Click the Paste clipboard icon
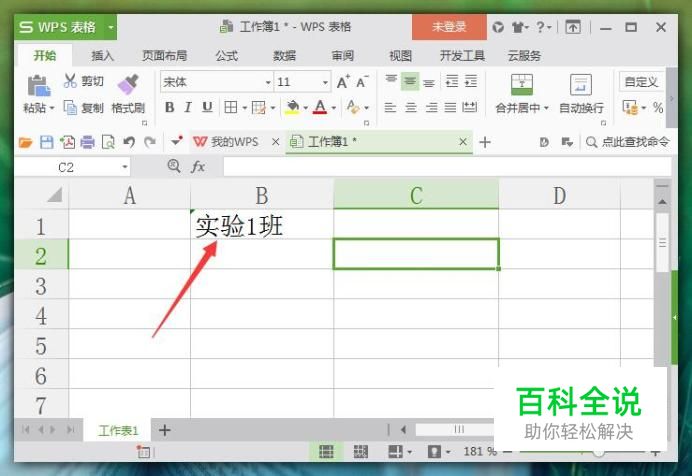 39,86
